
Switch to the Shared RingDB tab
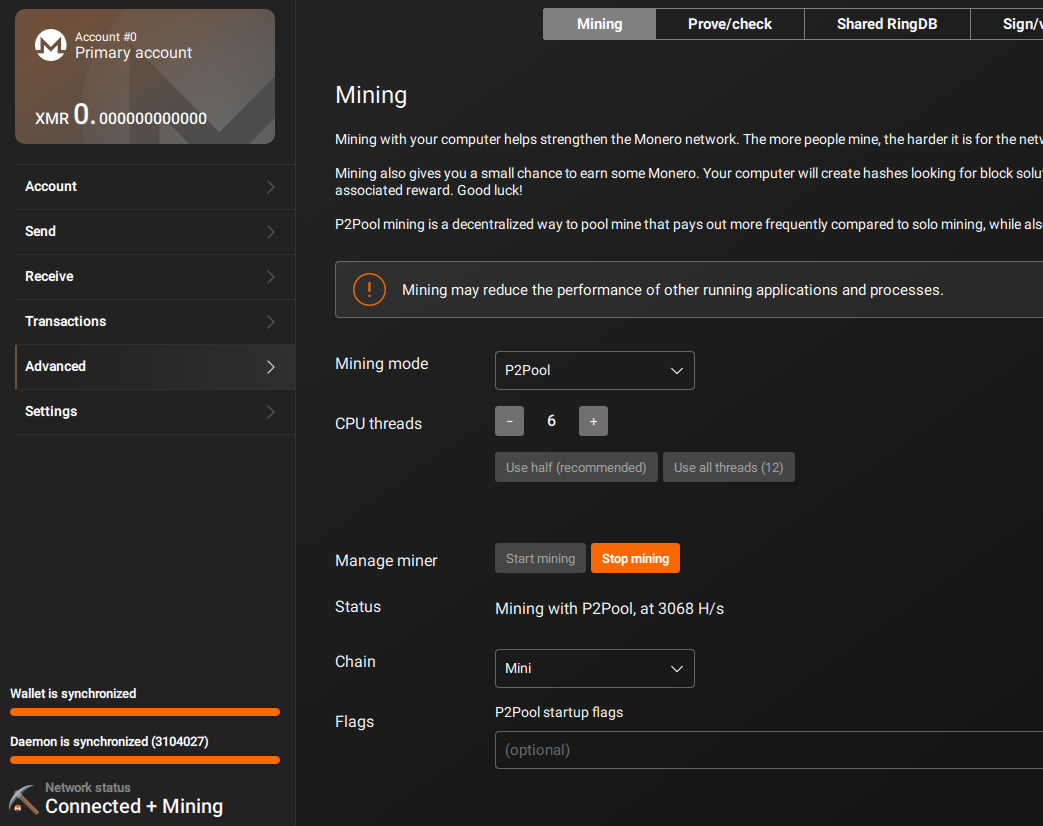point(887,24)
